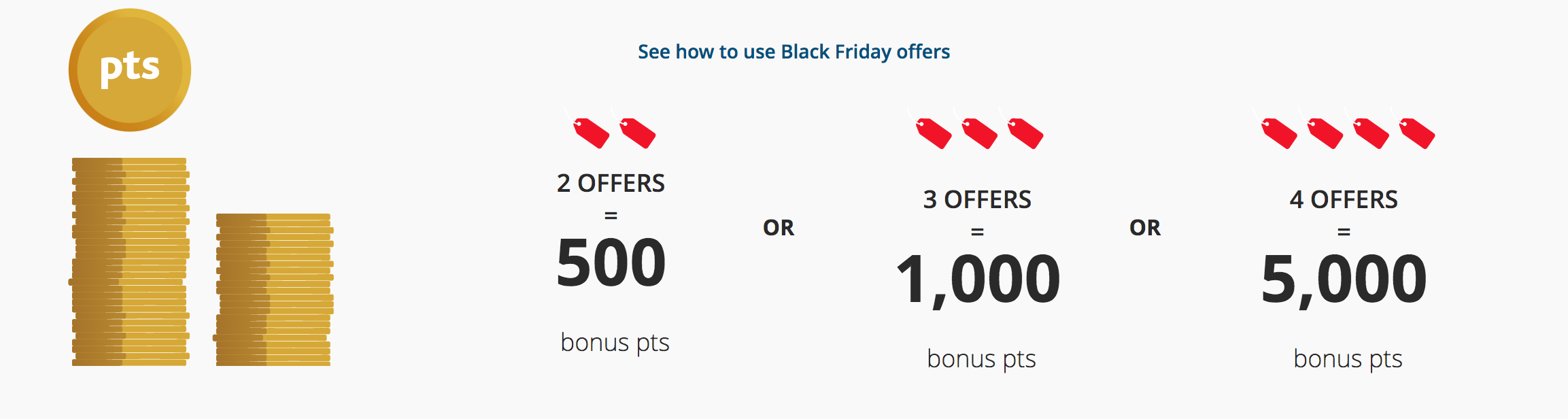Image resolution: width=1568 pixels, height=419 pixels.
Task: Click the OR between 500 and 1,000
Action: [779, 227]
